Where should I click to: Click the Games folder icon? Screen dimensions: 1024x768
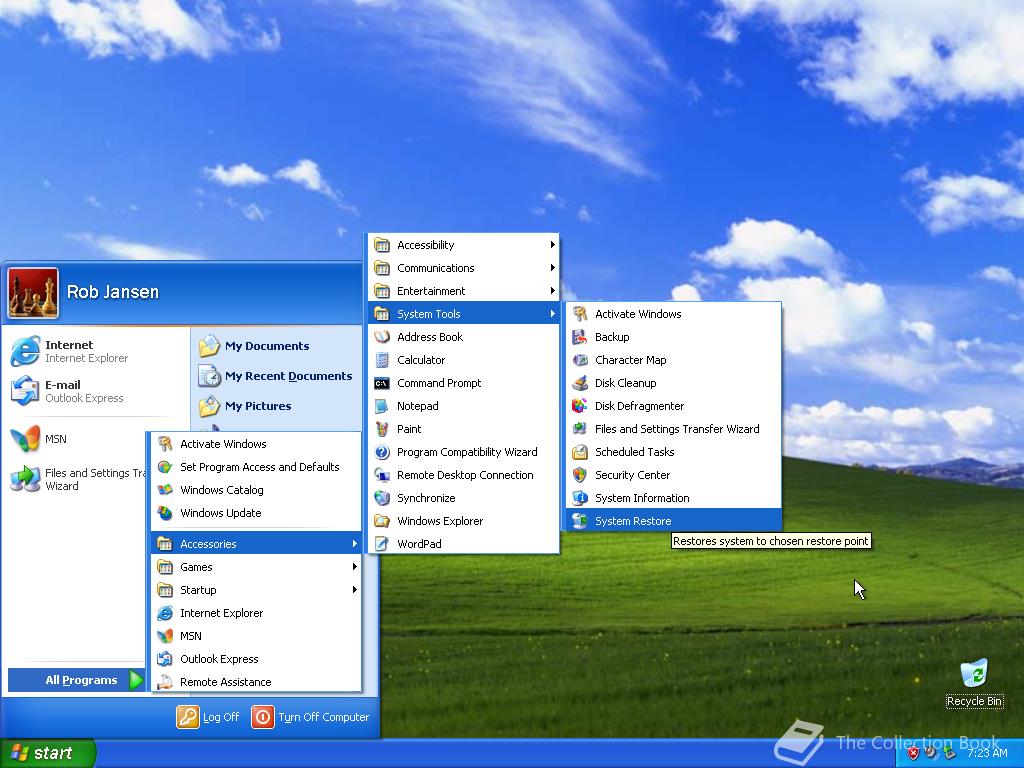pos(165,567)
